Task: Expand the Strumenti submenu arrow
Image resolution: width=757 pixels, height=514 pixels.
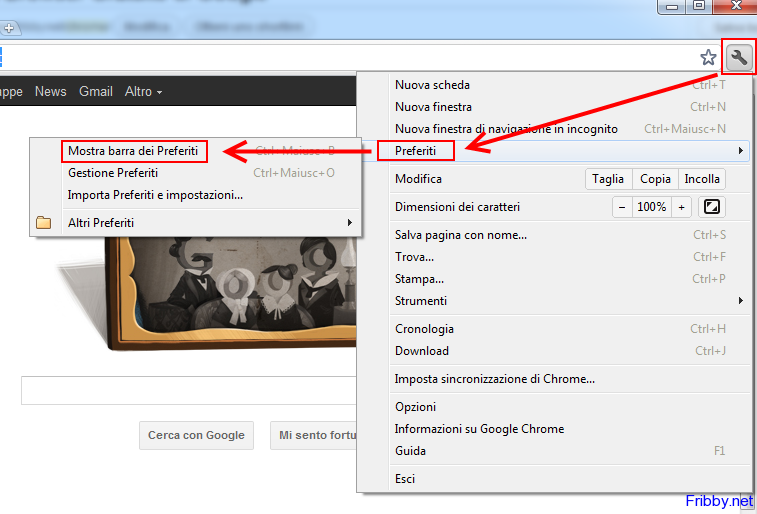Action: click(741, 301)
